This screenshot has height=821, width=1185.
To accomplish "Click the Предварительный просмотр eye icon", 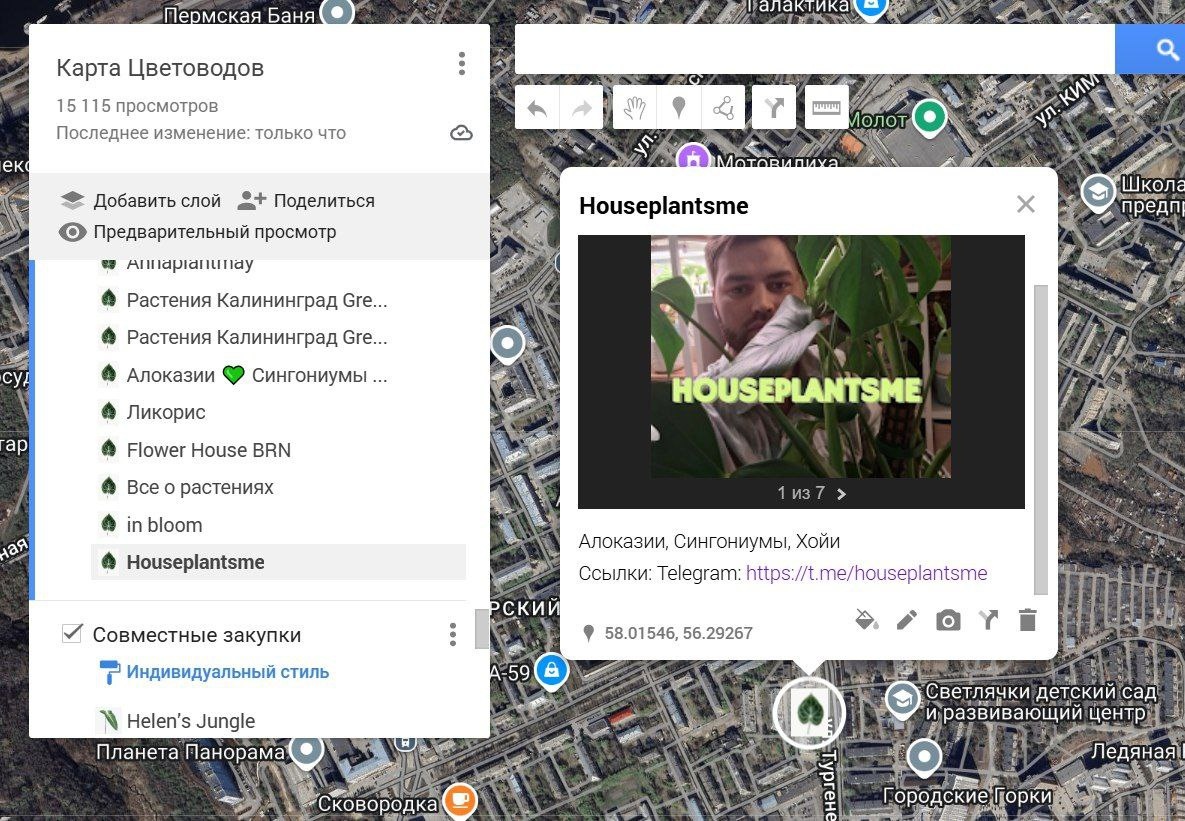I will pos(73,232).
